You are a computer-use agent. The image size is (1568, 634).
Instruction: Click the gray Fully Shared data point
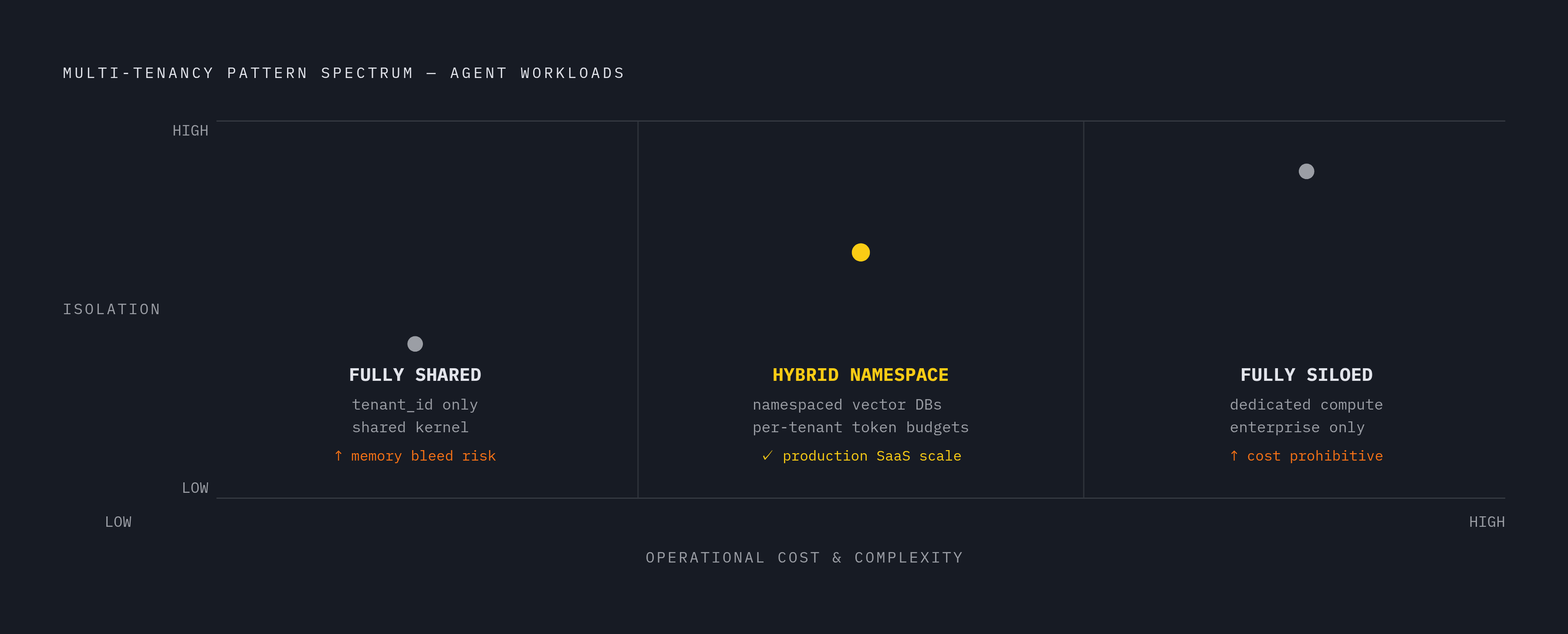415,344
